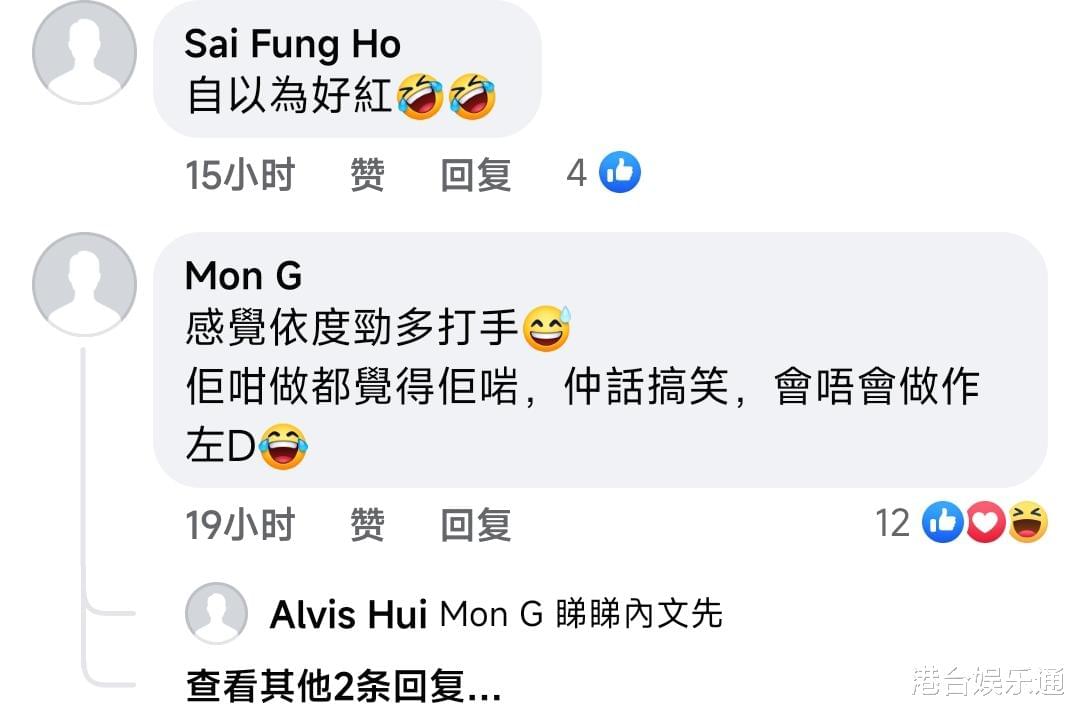This screenshot has height=716, width=1080.
Task: Click the laughing haha reaction icon
Action: pos(1028,522)
